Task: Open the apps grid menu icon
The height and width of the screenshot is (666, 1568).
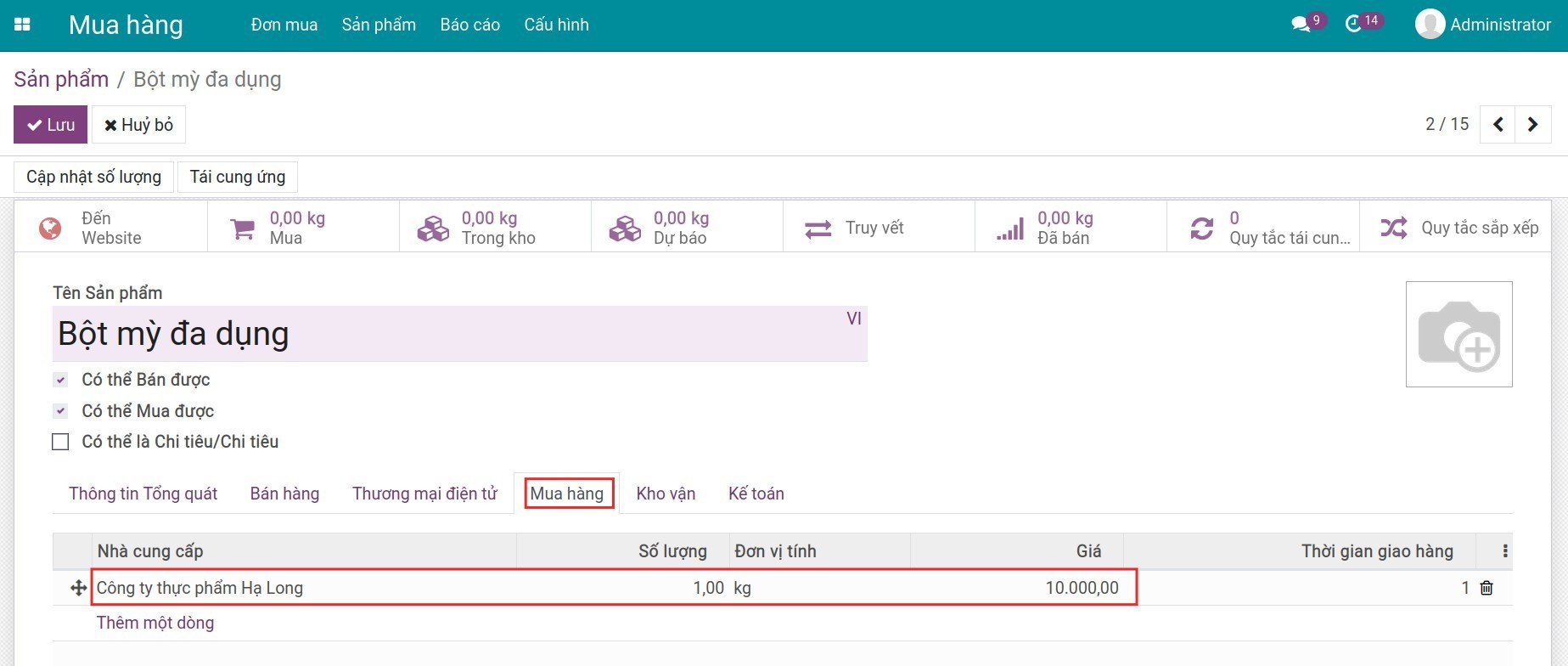Action: pyautogui.click(x=23, y=25)
